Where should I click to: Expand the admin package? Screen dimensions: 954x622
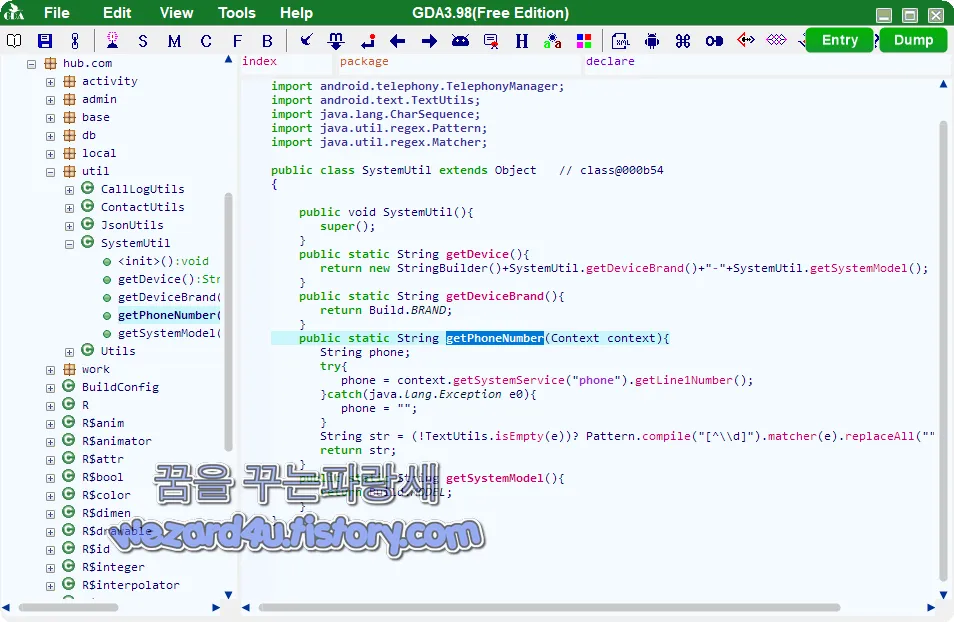(x=50, y=100)
